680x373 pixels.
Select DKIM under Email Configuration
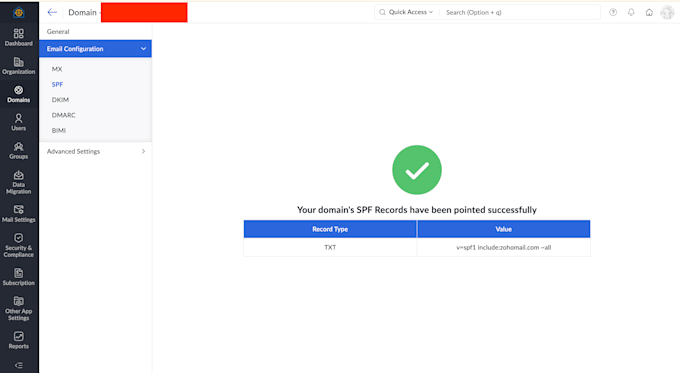[x=60, y=100]
